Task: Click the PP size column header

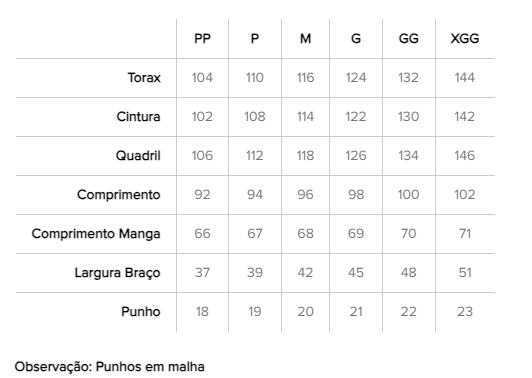Action: (202, 39)
